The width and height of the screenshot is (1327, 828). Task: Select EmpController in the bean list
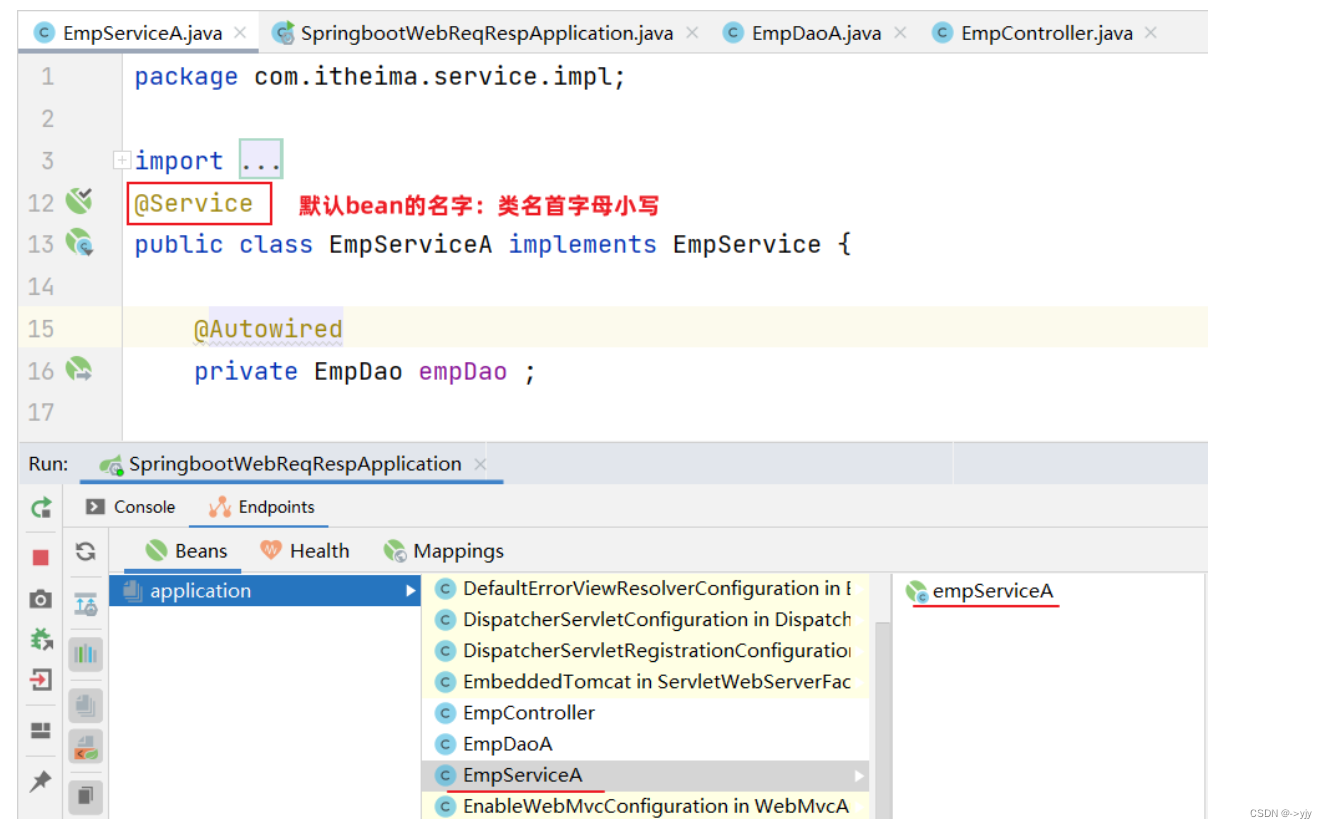coord(528,712)
